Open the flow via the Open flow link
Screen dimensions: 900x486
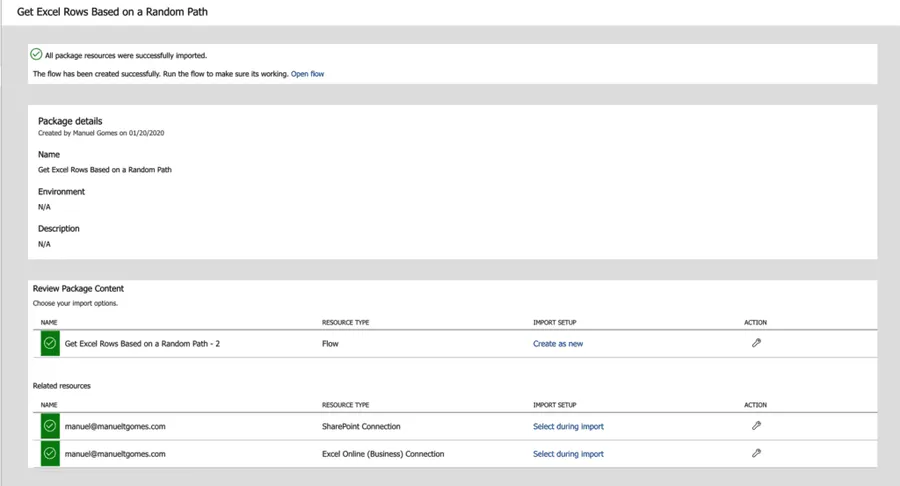(x=307, y=74)
